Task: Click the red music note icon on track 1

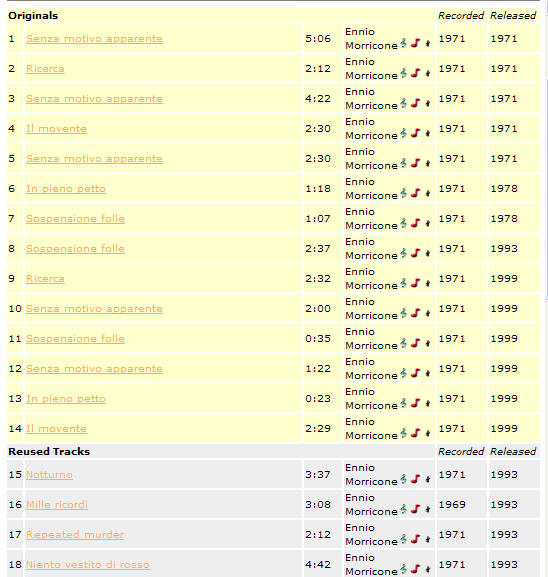Action: [x=416, y=43]
